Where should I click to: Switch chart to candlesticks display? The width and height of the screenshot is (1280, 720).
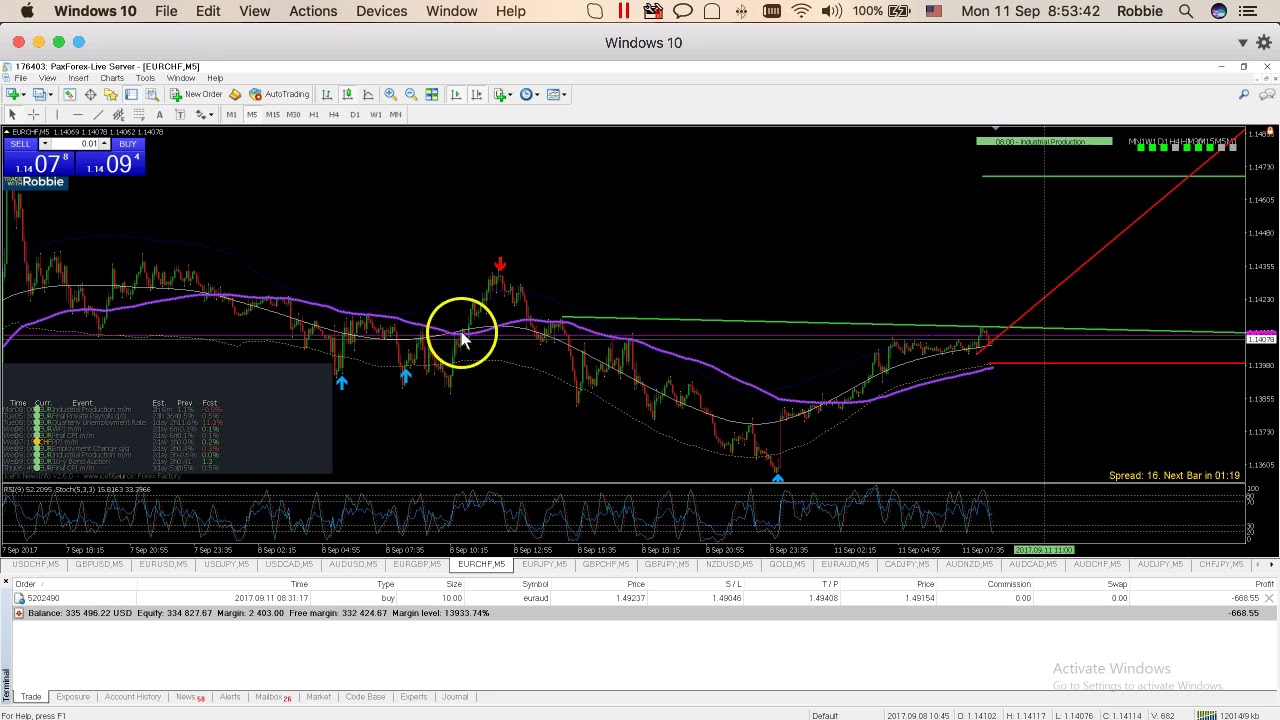click(347, 94)
